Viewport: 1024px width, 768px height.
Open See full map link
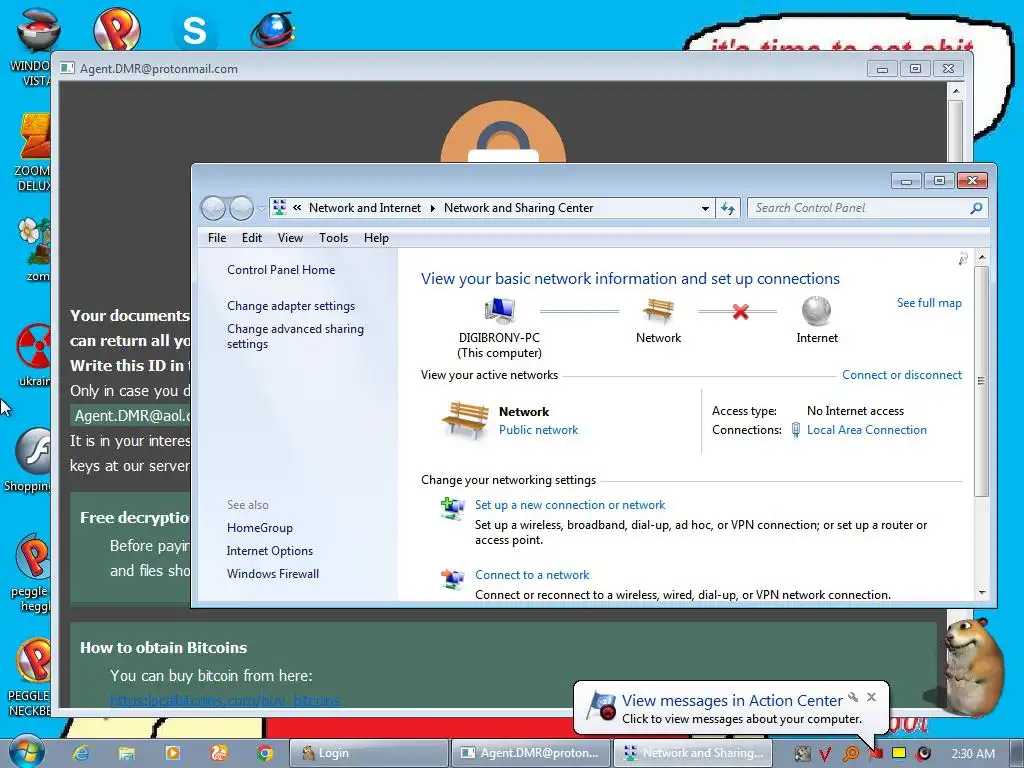[929, 303]
